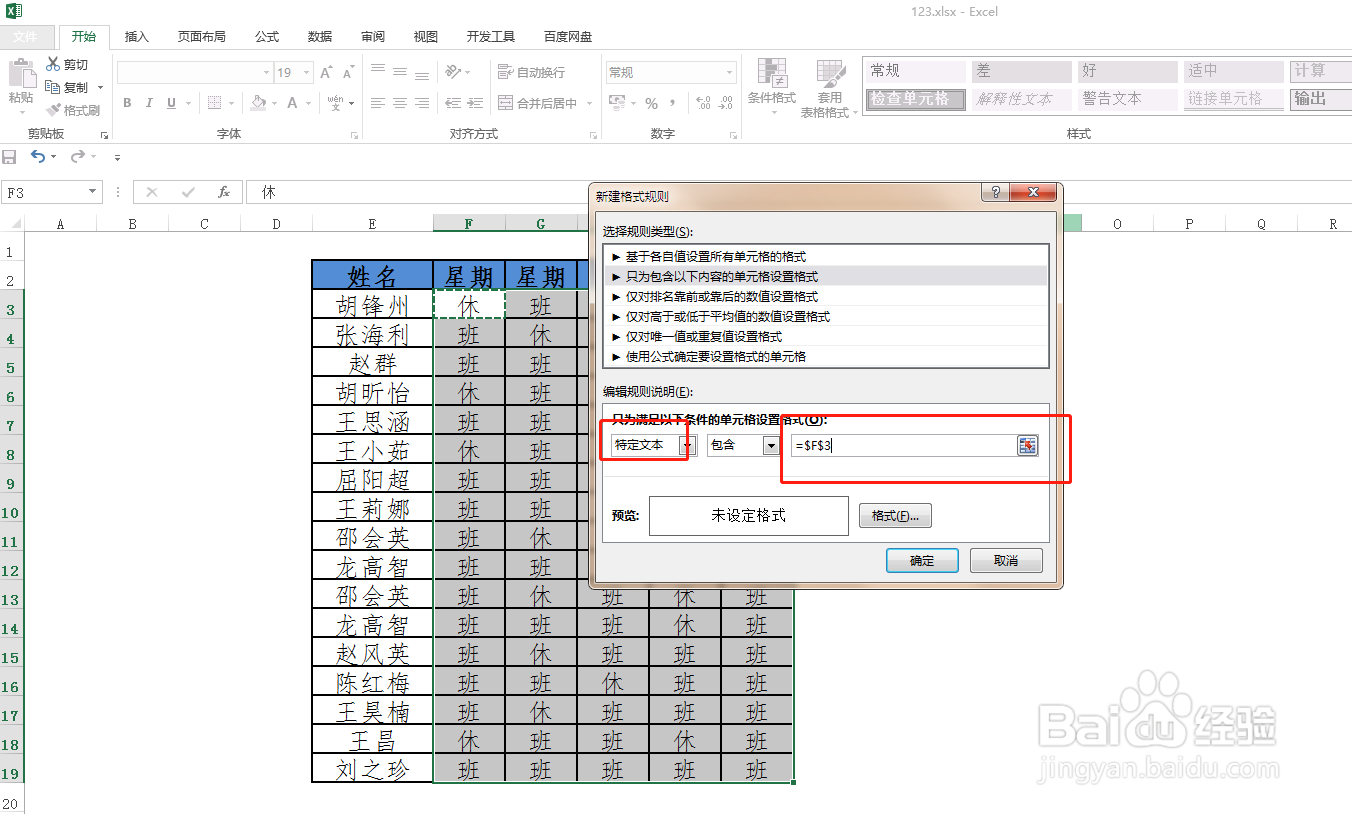
Task: Click the Align Right icon
Action: point(422,103)
